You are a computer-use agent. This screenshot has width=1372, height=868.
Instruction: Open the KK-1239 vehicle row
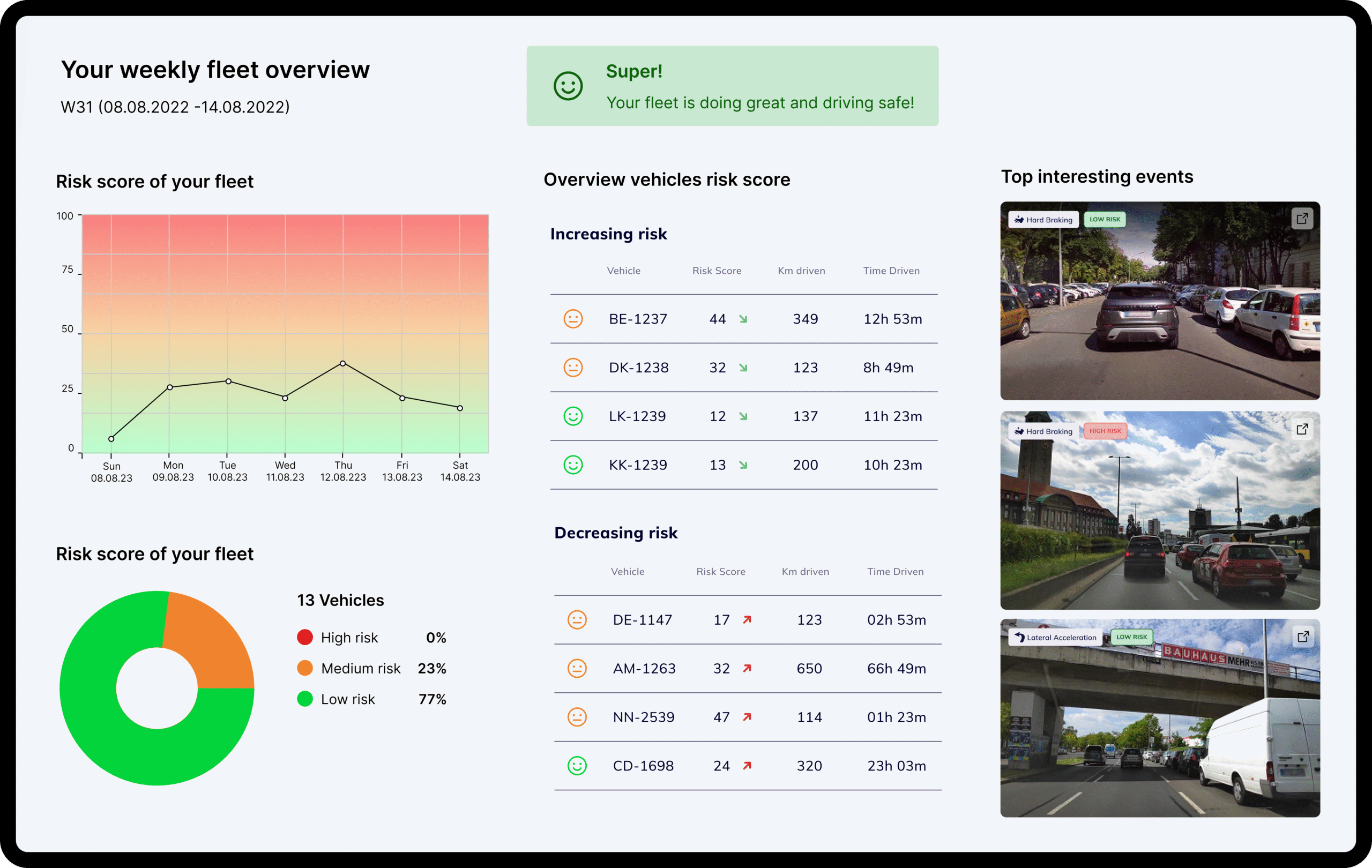click(638, 465)
